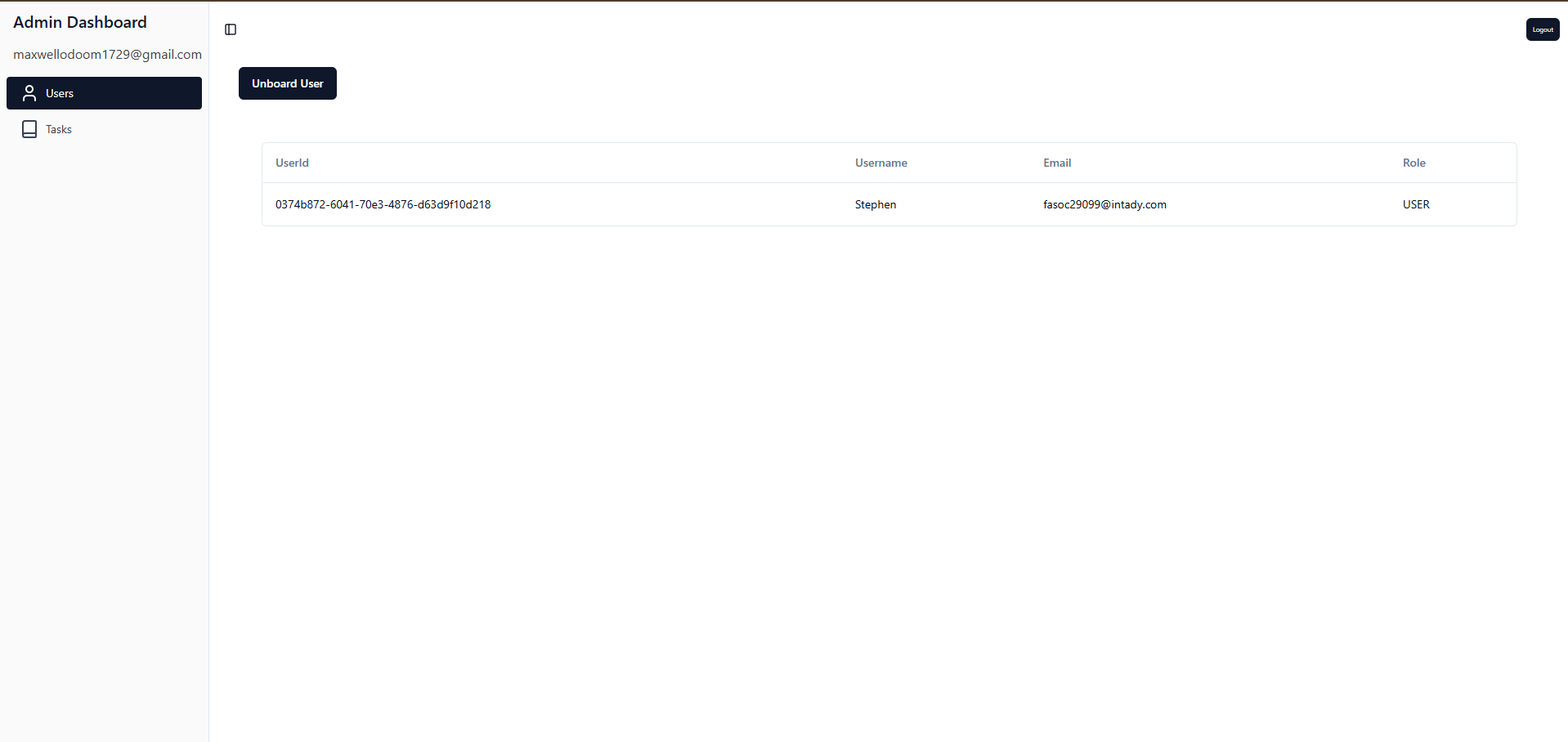Open the Tasks section via its icon
Viewport: 1568px width, 742px height.
tap(29, 128)
